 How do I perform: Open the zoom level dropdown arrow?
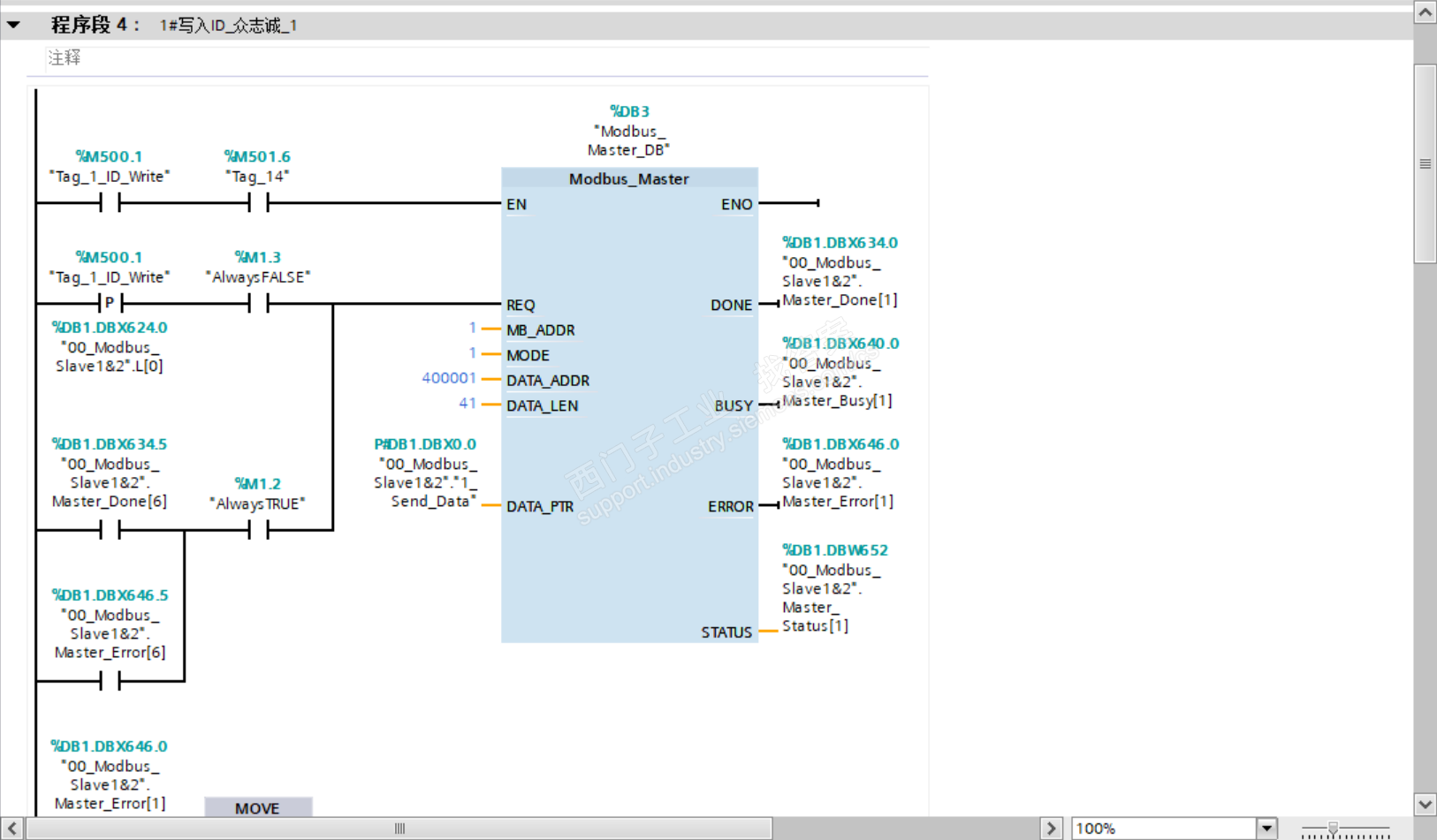tap(1267, 829)
